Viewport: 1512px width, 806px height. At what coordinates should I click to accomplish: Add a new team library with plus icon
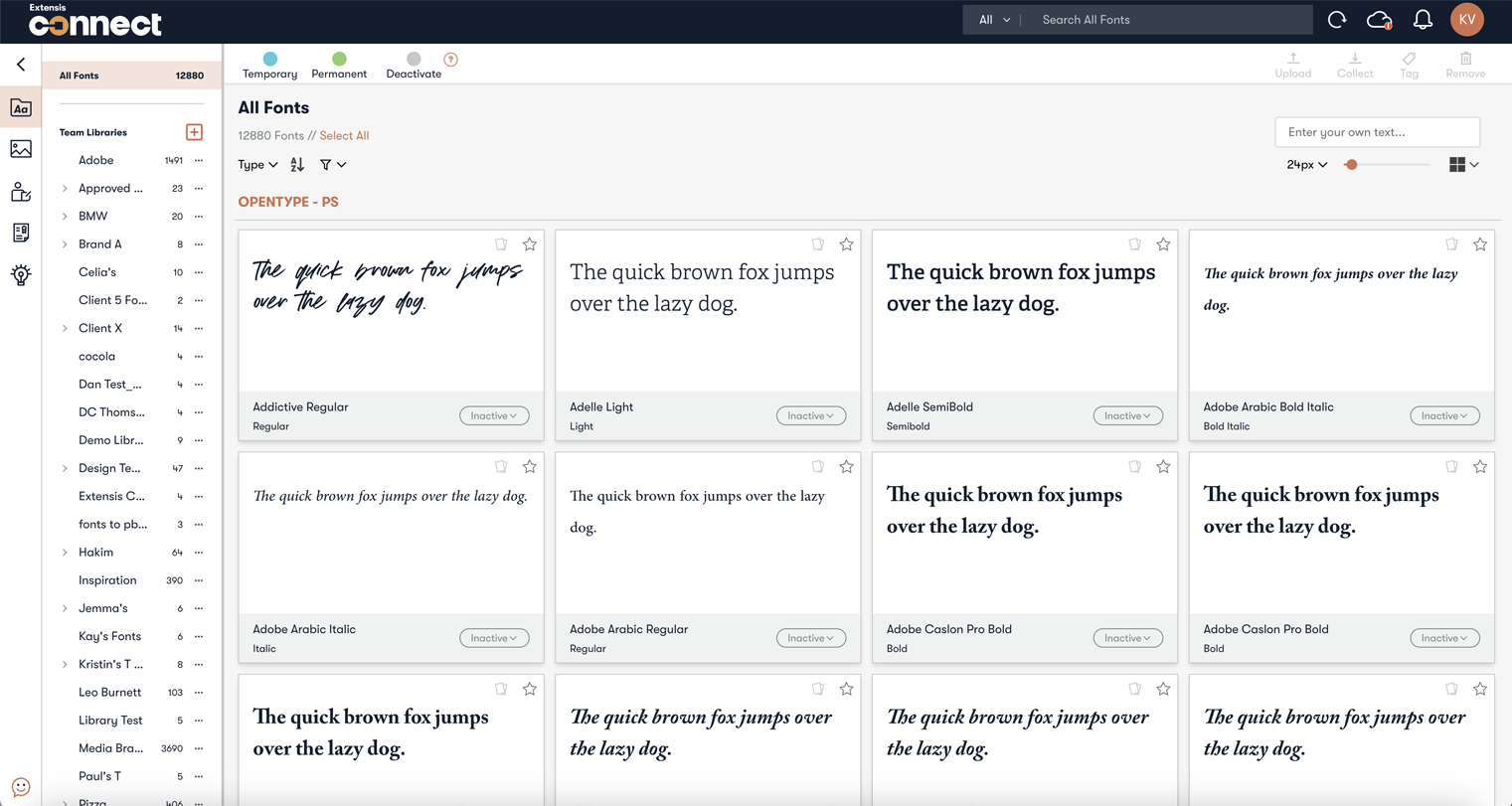(194, 132)
